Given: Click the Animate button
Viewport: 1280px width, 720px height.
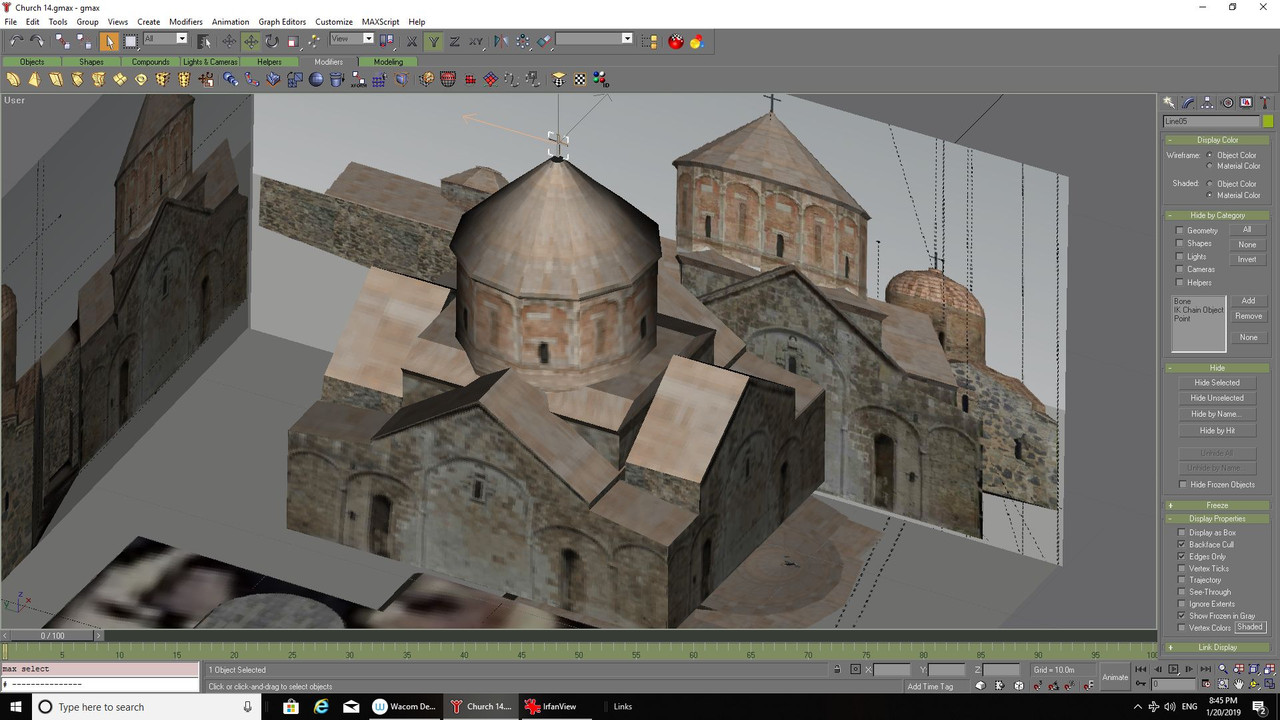Looking at the screenshot, I should (x=1114, y=677).
